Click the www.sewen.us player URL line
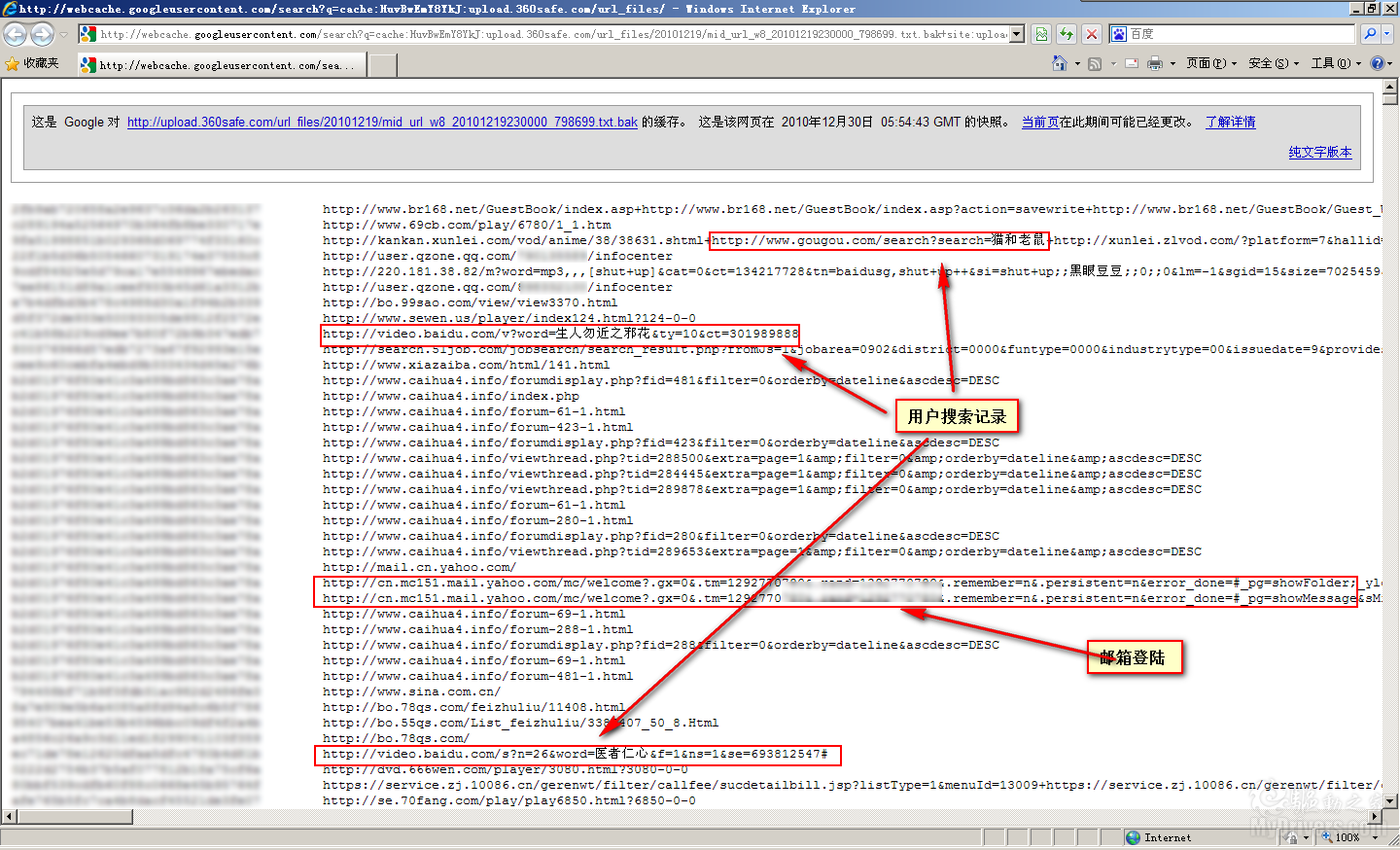This screenshot has width=1400, height=850. coord(509,318)
